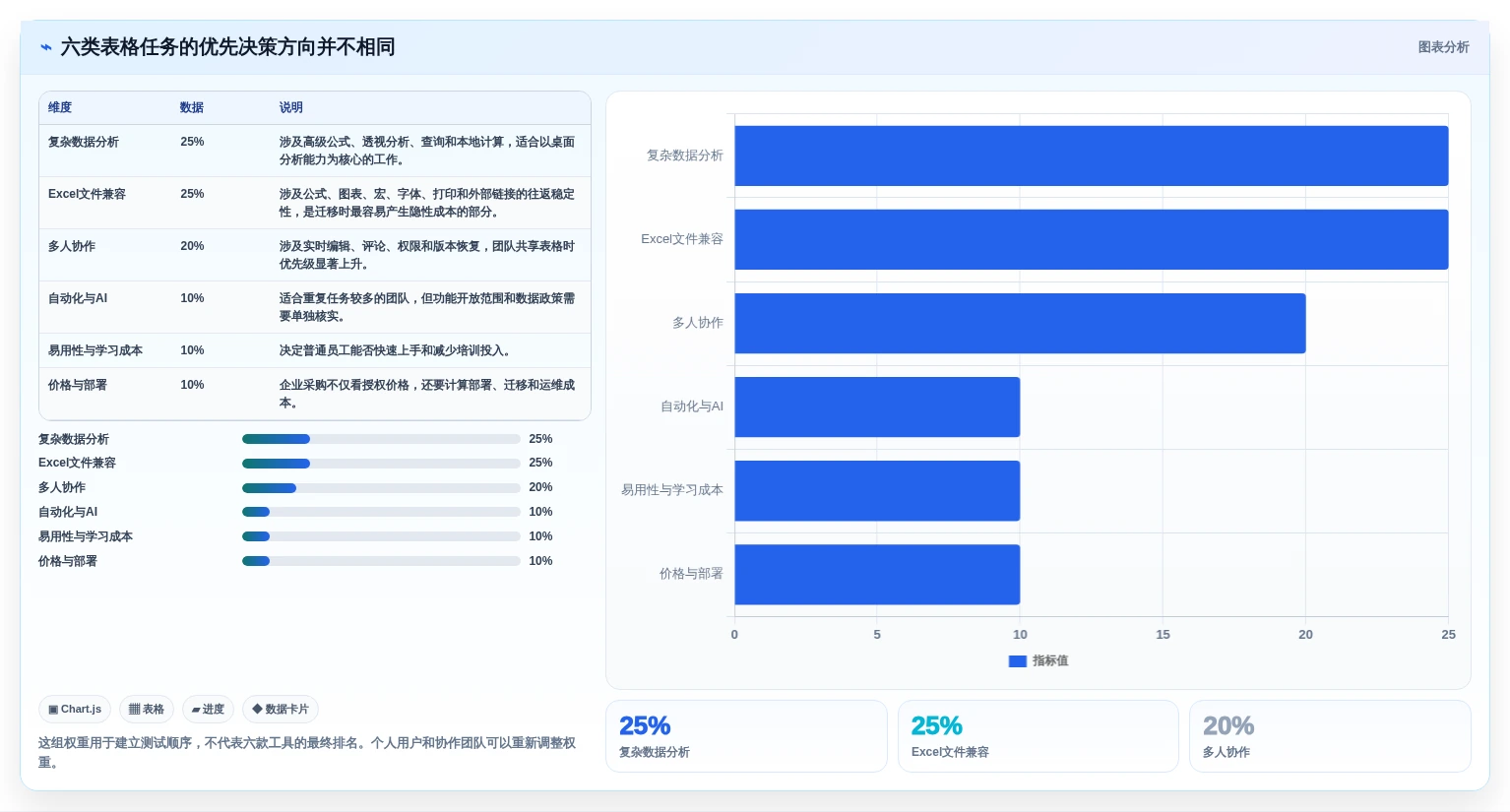Click the Chart.js tag chip

(75, 709)
